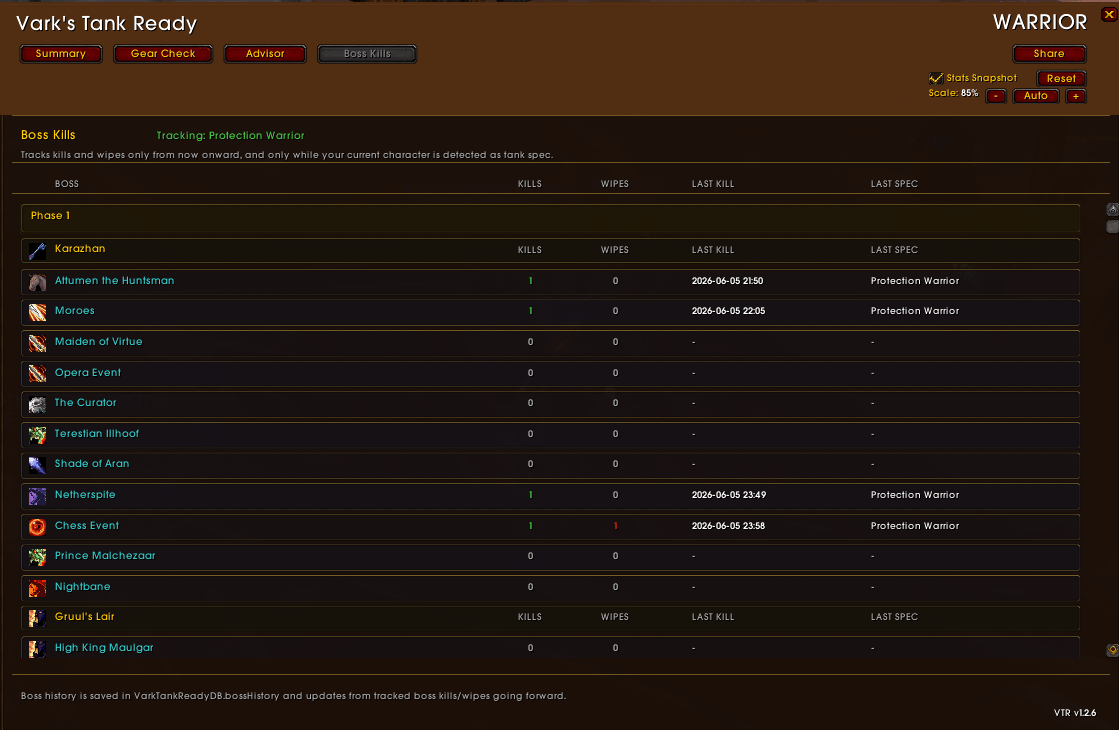Click the Nightbane boss icon
This screenshot has height=730, width=1119.
37,588
